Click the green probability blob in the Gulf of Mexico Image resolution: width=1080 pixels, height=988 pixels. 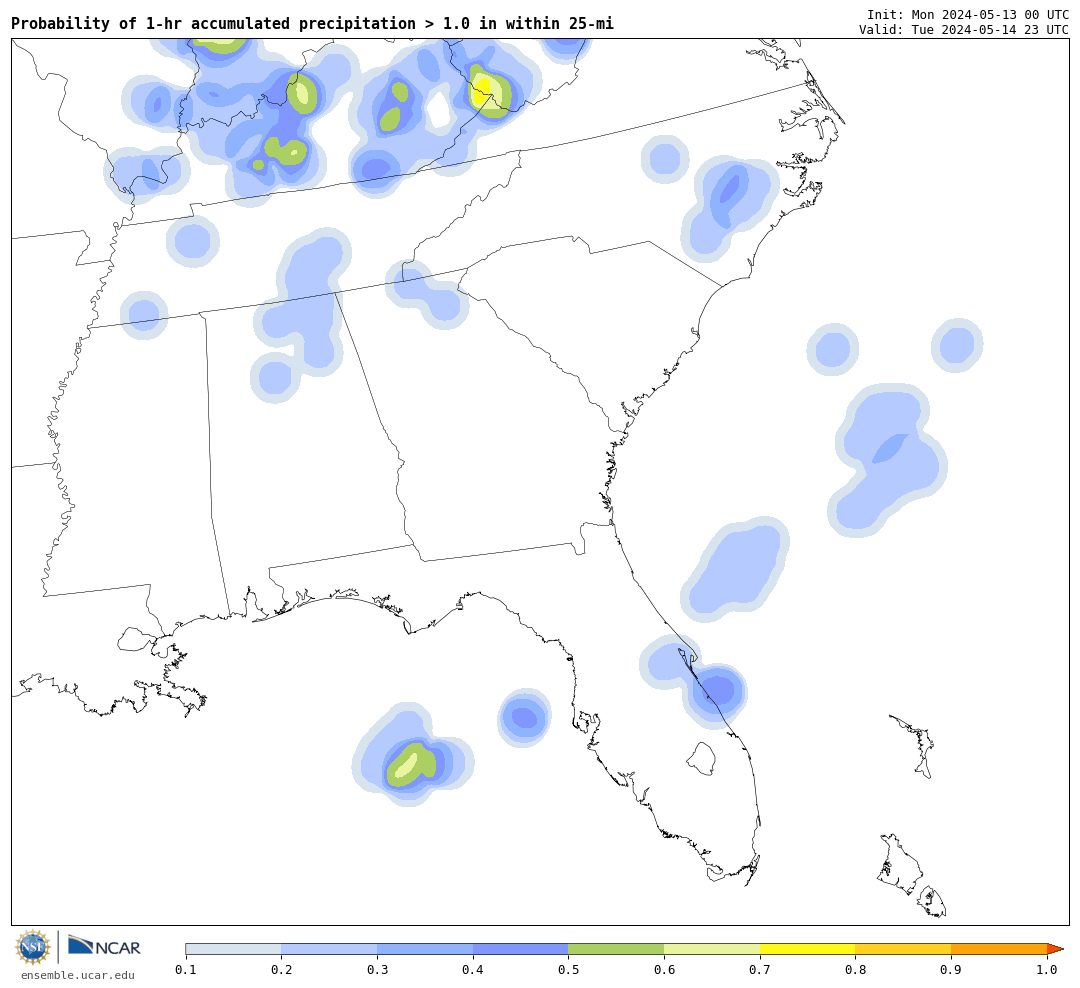point(411,765)
